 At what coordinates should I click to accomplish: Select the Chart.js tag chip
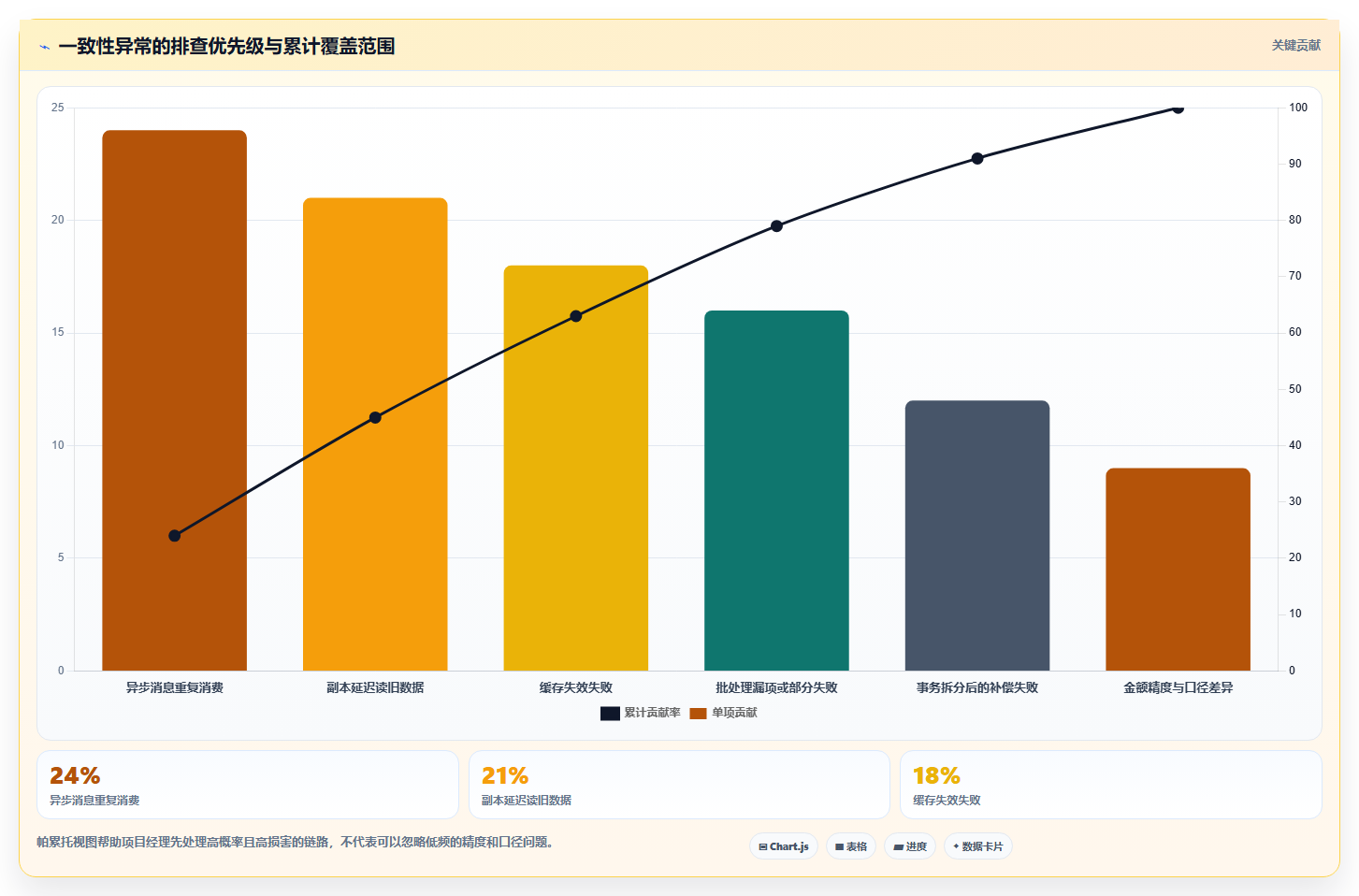(x=784, y=846)
